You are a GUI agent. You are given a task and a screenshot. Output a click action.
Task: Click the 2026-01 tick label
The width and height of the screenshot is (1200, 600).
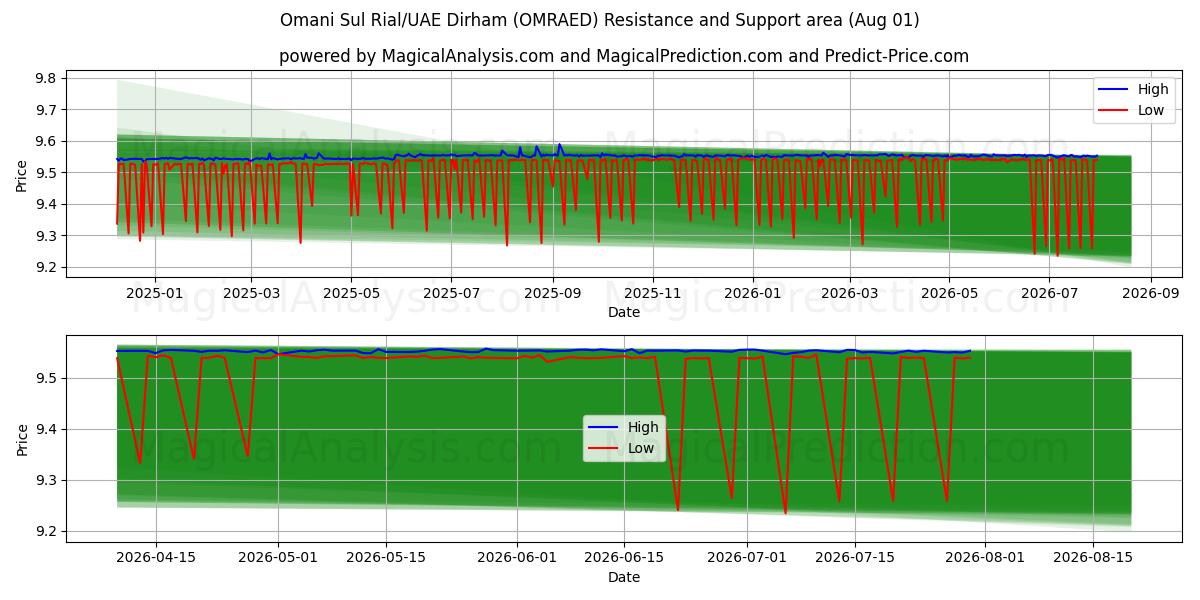pyautogui.click(x=753, y=293)
